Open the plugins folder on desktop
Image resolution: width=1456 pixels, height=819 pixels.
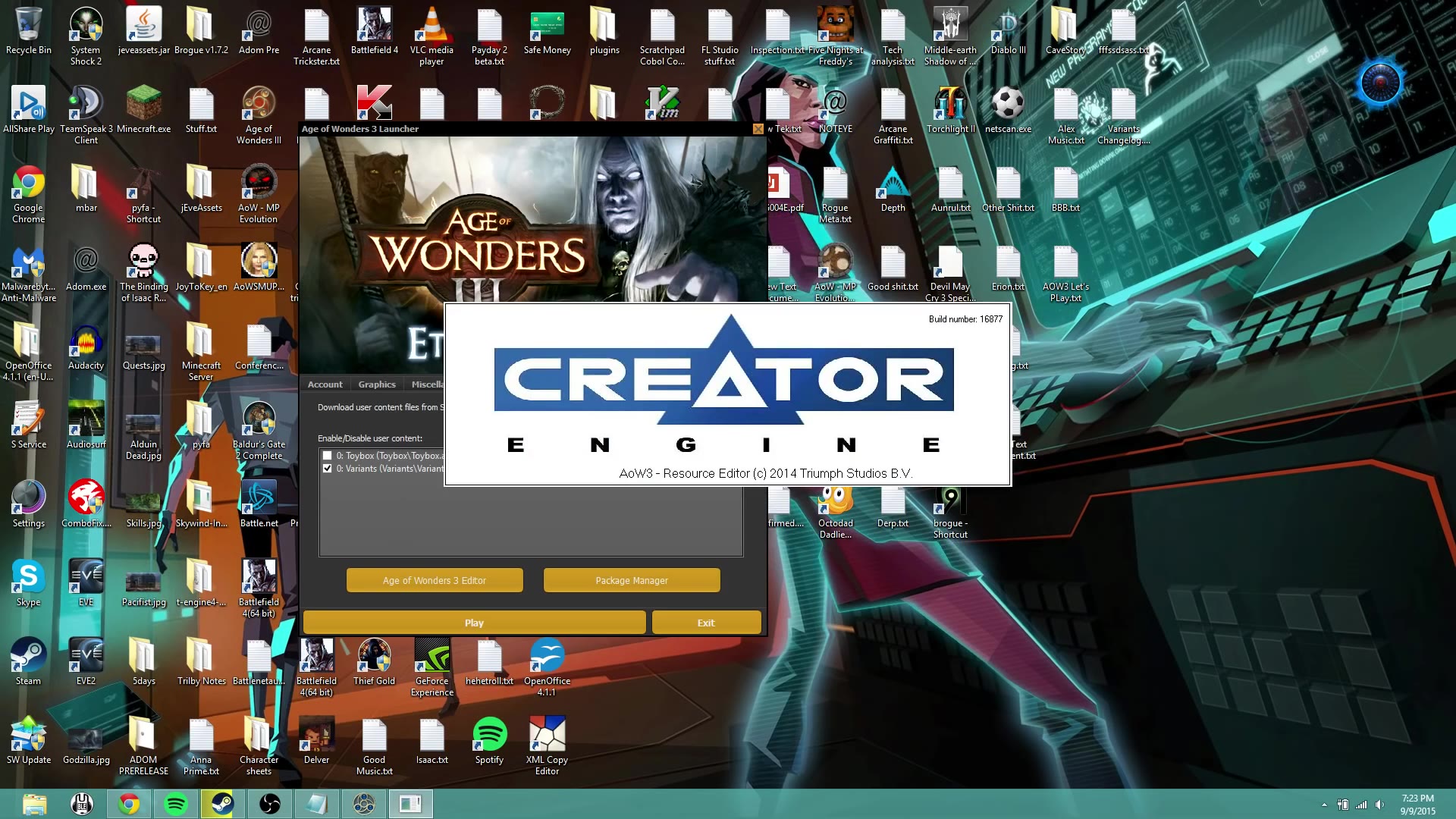604,32
